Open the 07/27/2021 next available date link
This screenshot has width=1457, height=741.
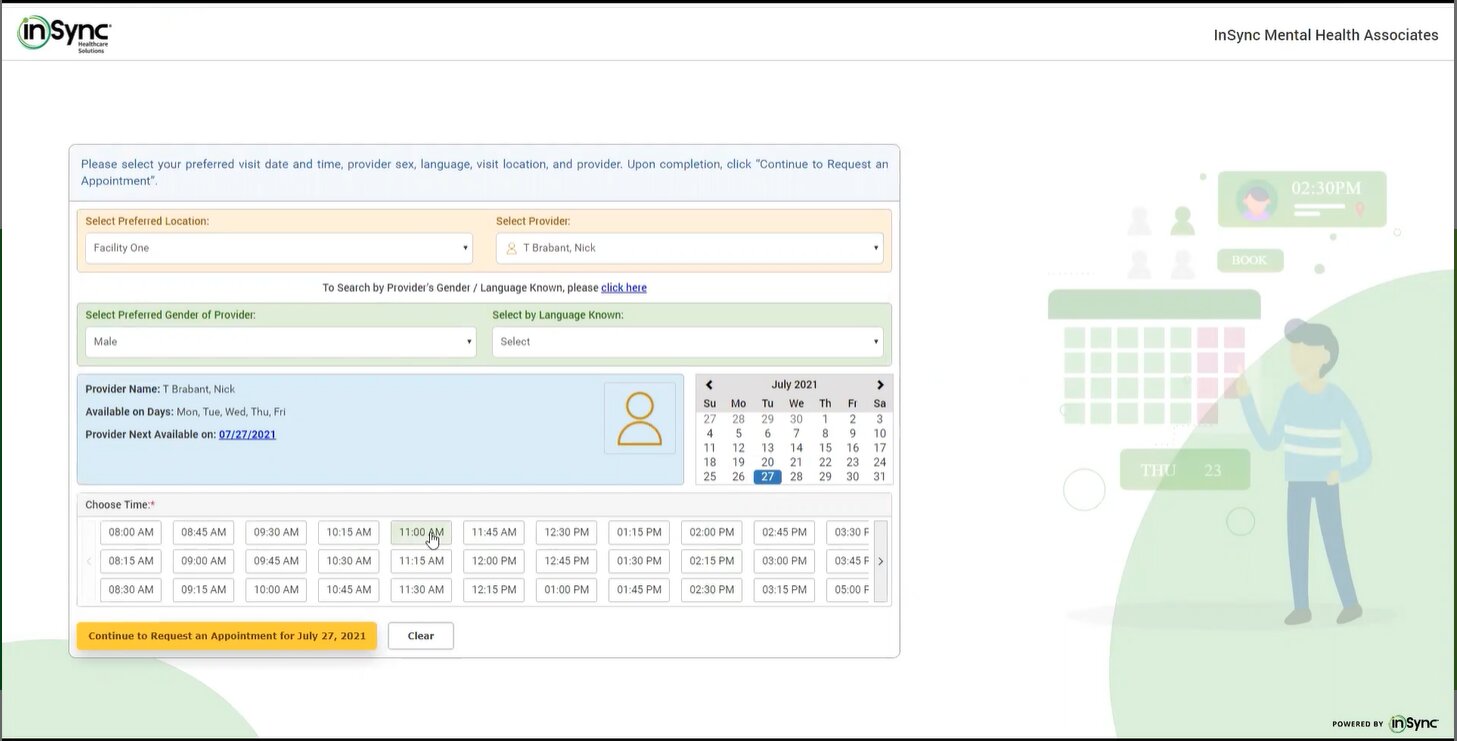click(247, 435)
